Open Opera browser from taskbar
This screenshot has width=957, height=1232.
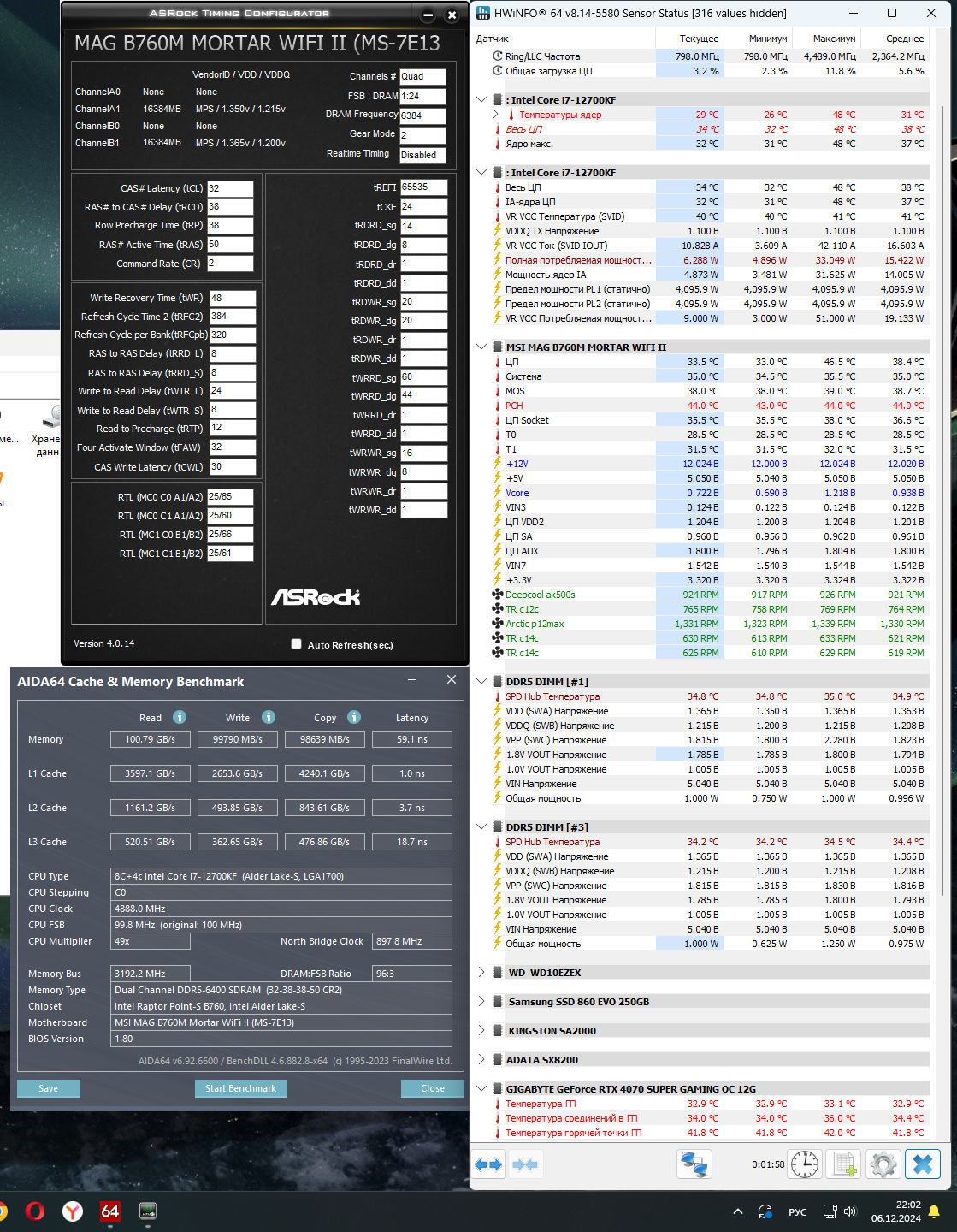point(35,1211)
